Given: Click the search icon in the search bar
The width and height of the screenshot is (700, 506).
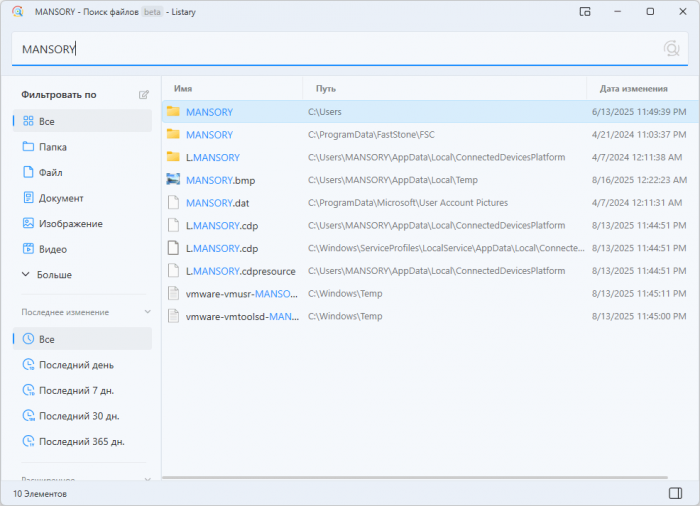Looking at the screenshot, I should 671,48.
